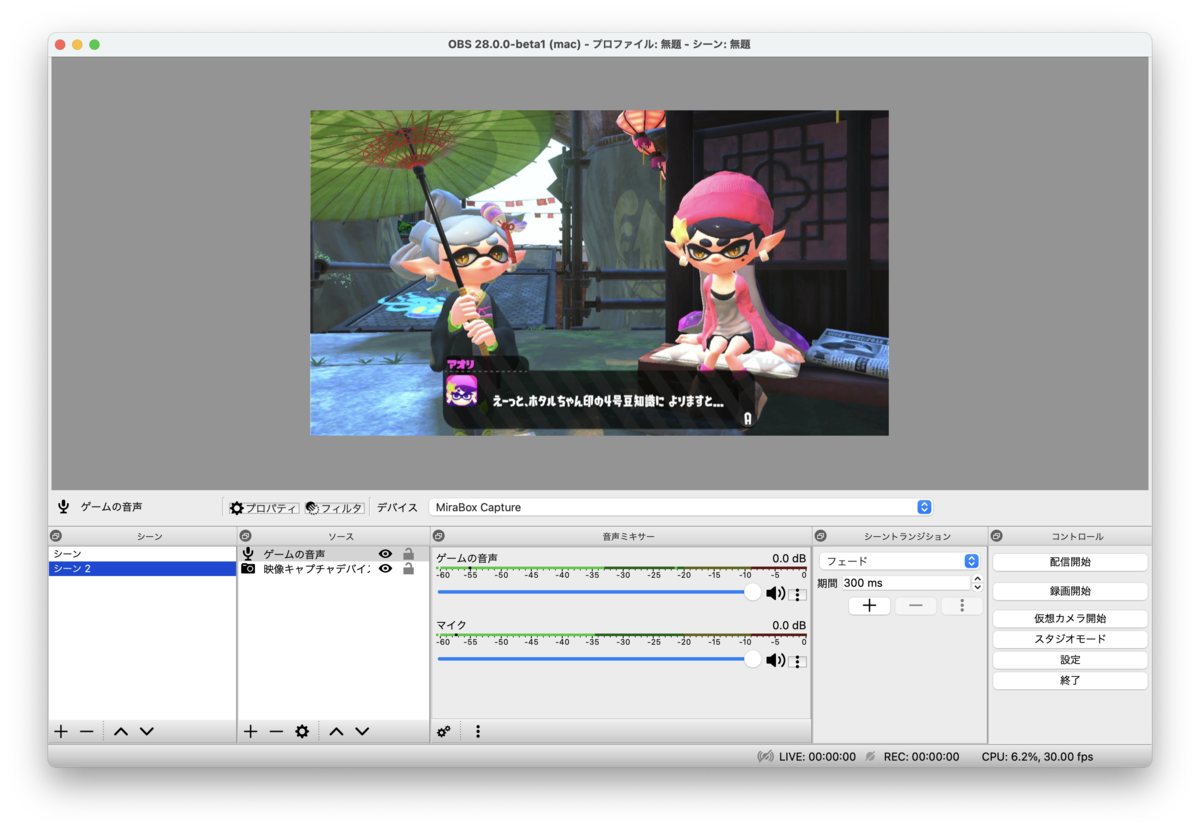Toggle visibility eye for 映像キャプチャデバイス source
This screenshot has height=831, width=1200.
(x=385, y=569)
